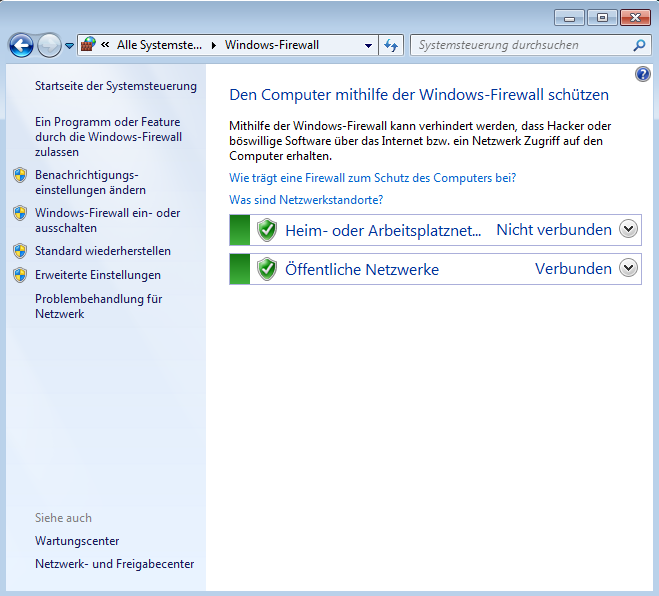The width and height of the screenshot is (659, 596).
Task: Click green shield icon for Öffentliche Netzwerke
Action: tap(267, 269)
